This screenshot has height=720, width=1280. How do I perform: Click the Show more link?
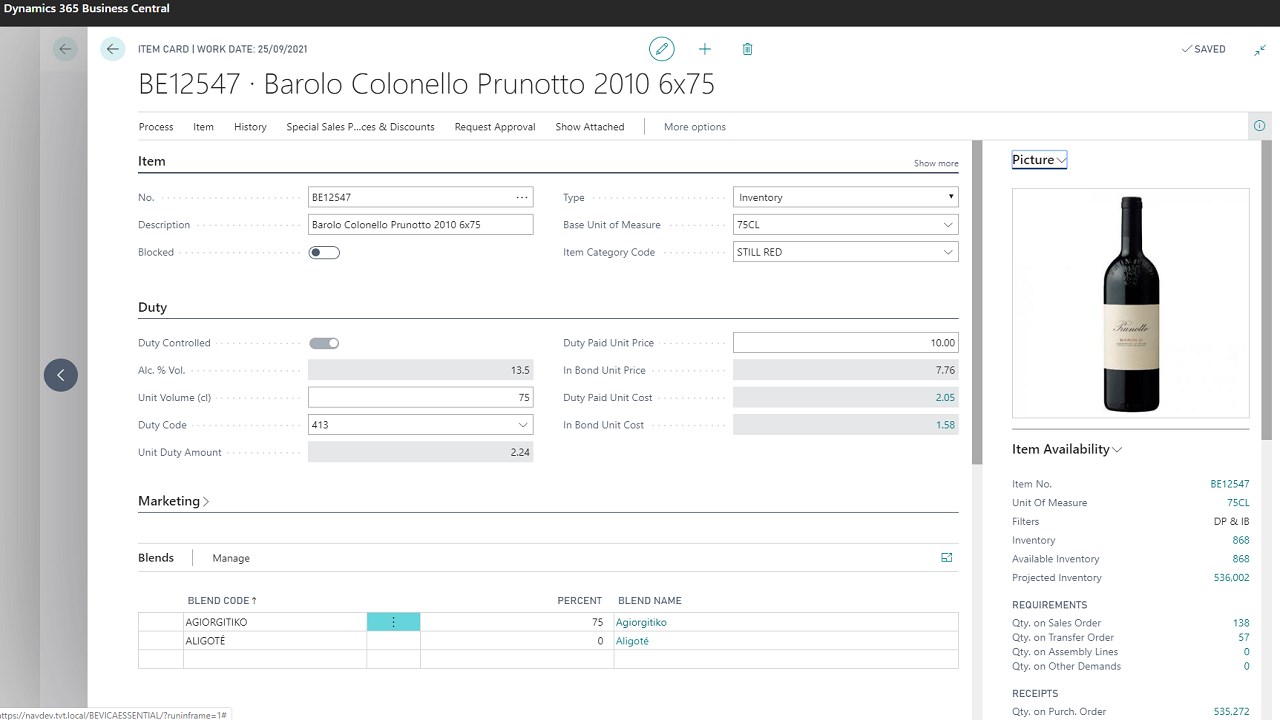[x=936, y=163]
